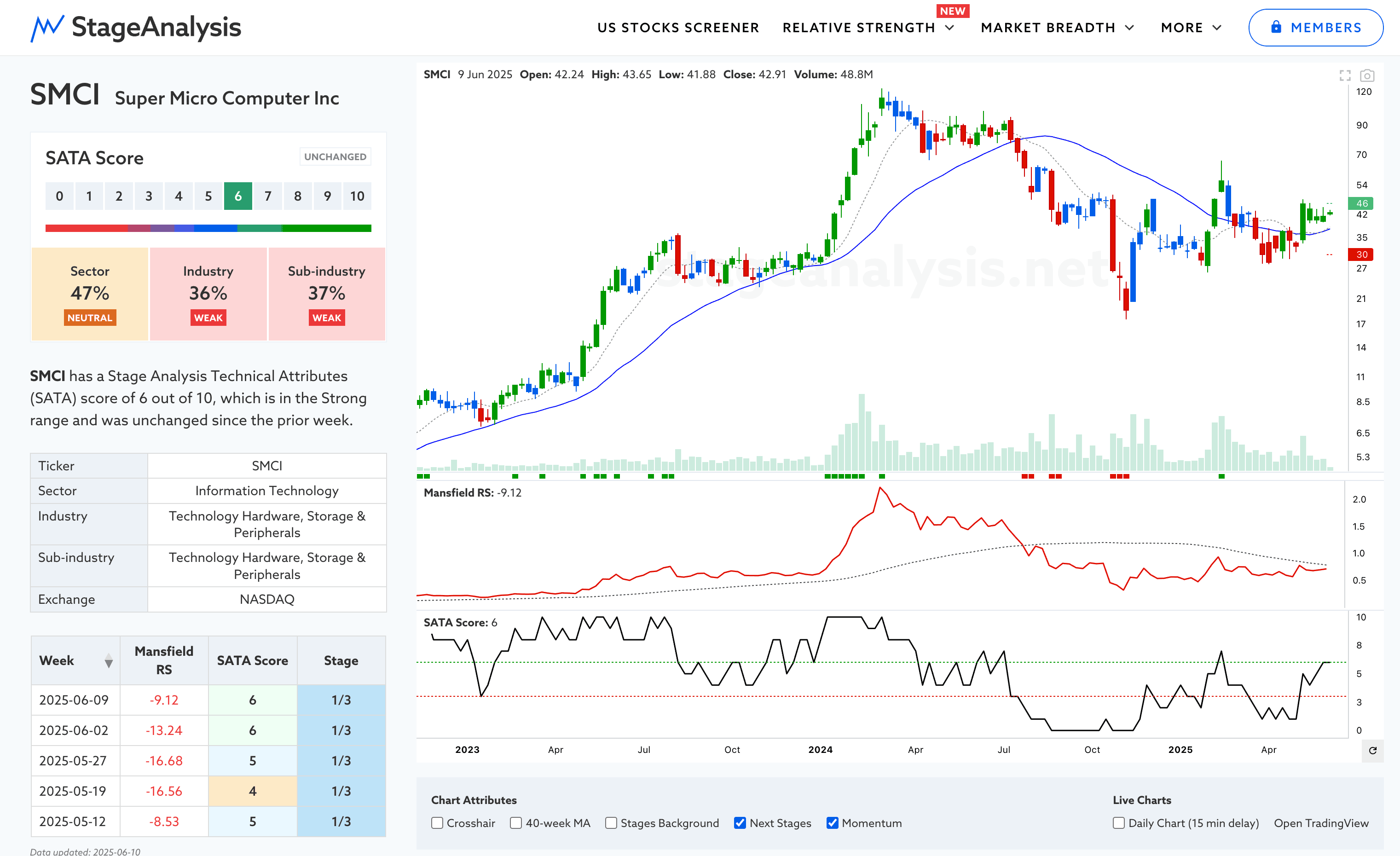Click the NASDAQ exchange cell
Screen dimensions: 1400x856
[267, 599]
